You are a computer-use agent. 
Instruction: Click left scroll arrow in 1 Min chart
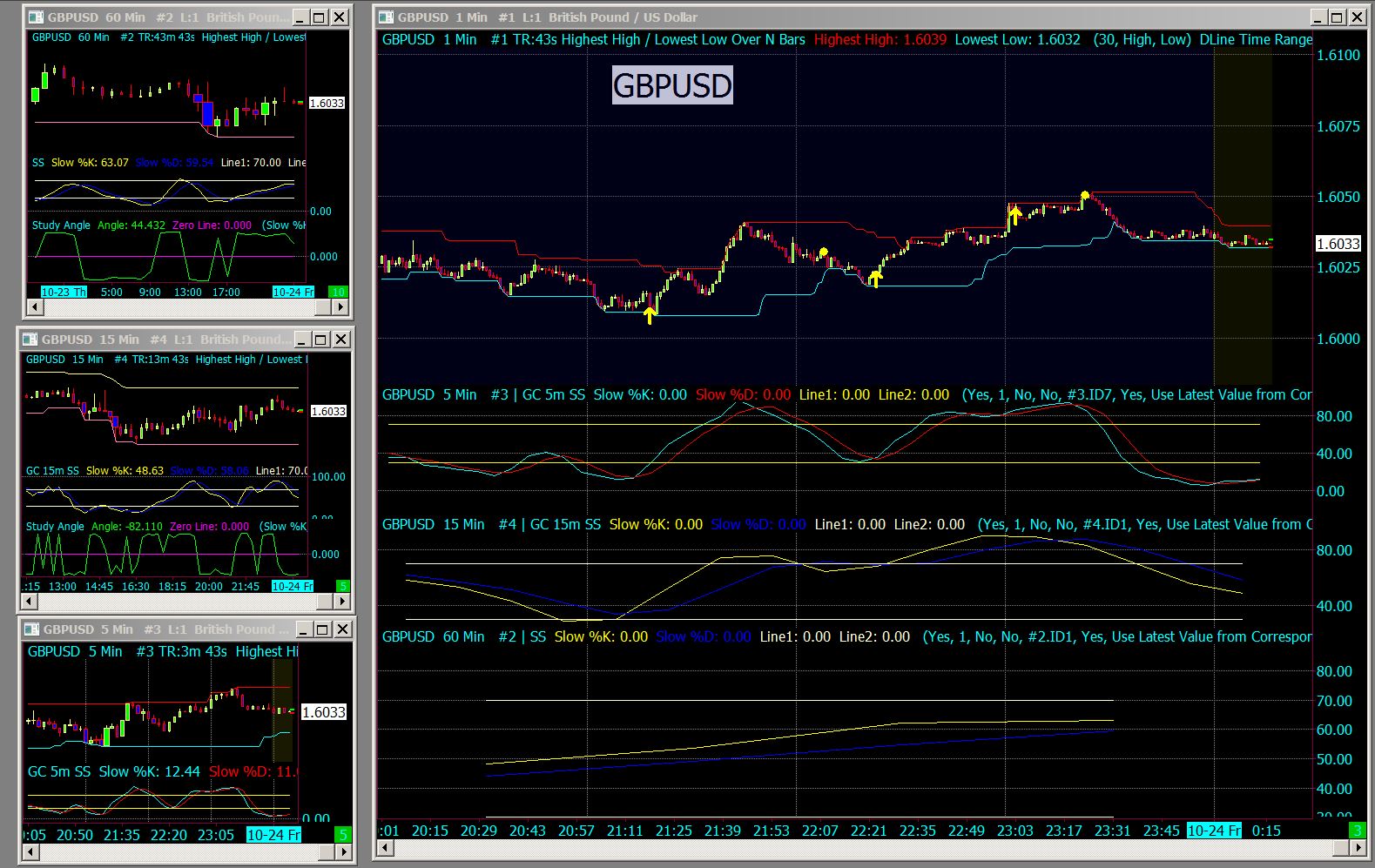(385, 848)
